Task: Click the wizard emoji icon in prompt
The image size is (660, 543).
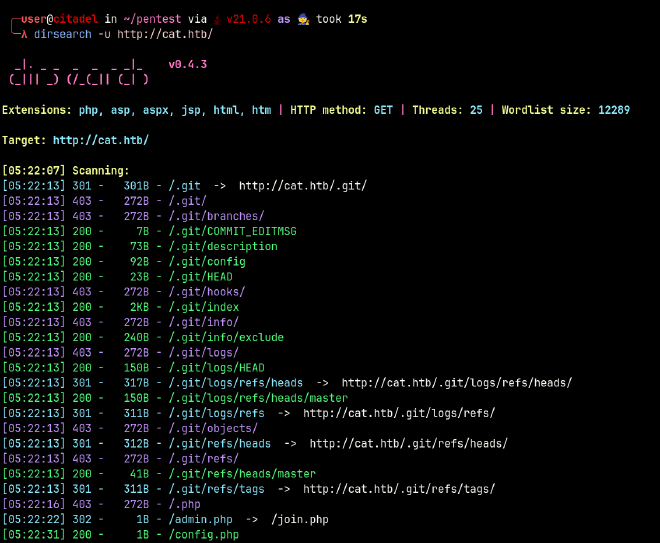Action: (303, 19)
